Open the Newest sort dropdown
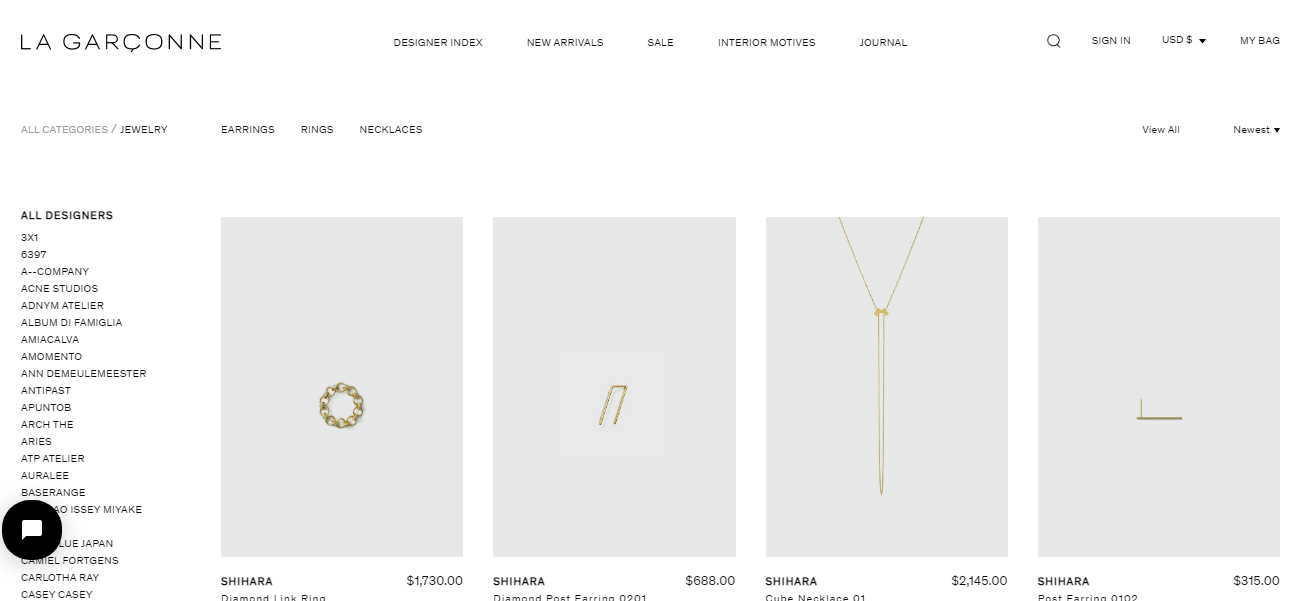 (1256, 130)
